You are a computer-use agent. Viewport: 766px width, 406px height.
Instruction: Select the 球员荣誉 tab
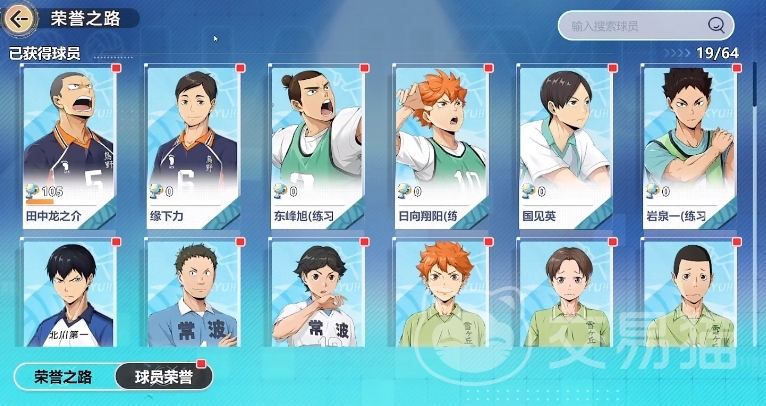(x=164, y=377)
